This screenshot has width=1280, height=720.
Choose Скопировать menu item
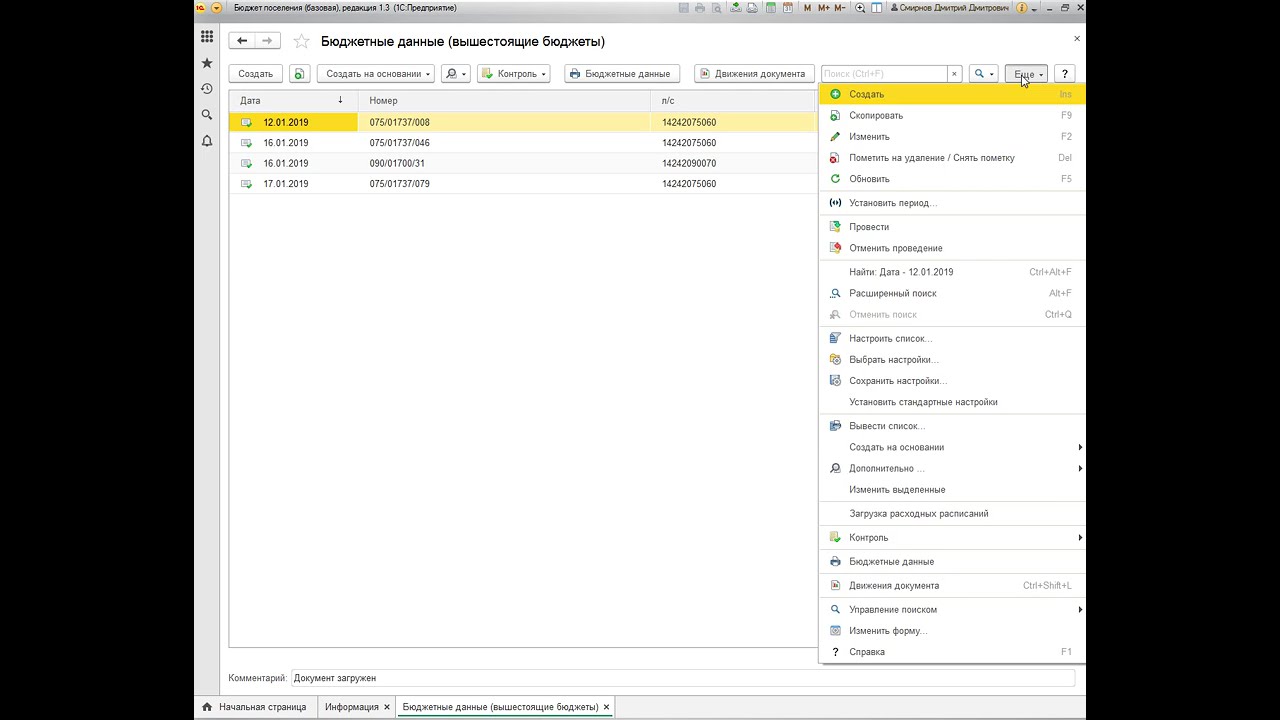point(951,115)
